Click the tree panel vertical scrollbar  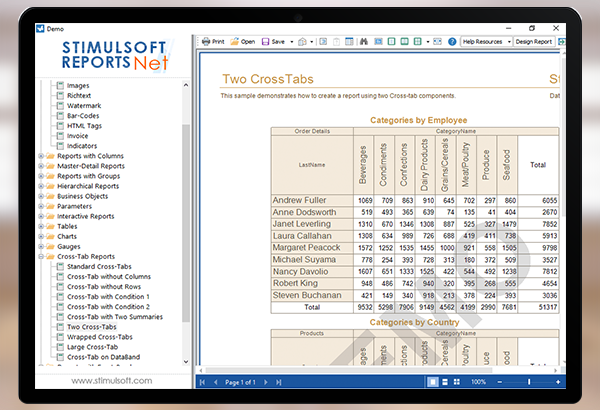click(186, 223)
